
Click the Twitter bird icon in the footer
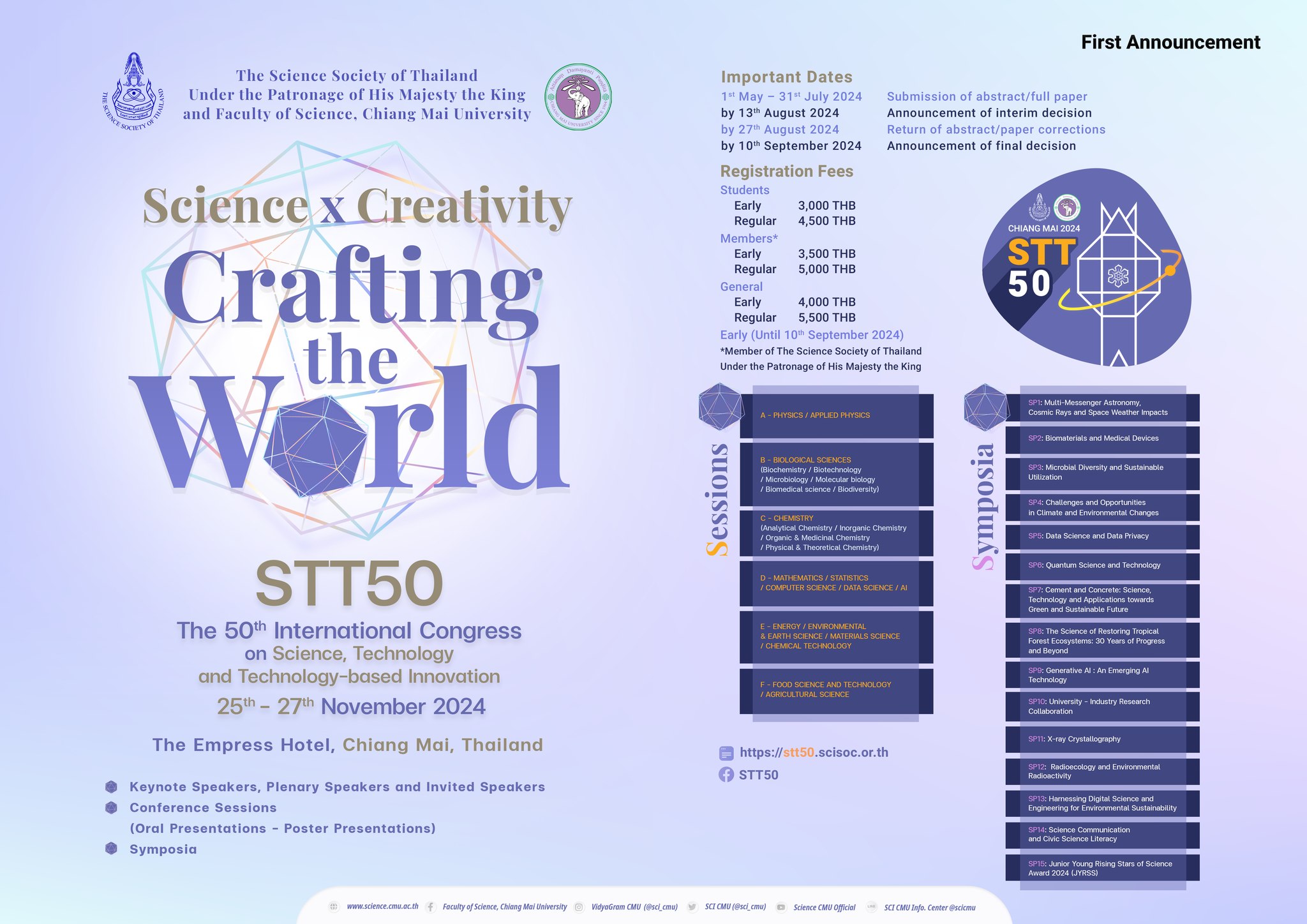[x=692, y=907]
